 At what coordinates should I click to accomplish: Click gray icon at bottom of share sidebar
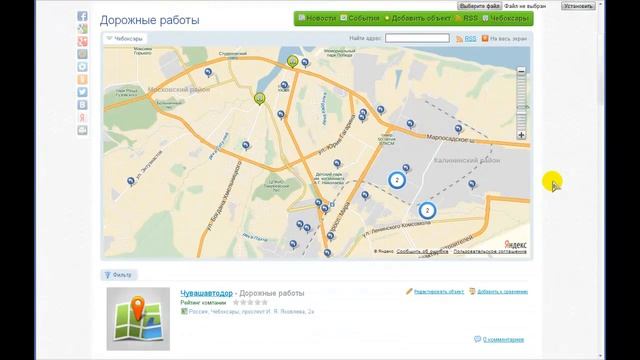[82, 130]
